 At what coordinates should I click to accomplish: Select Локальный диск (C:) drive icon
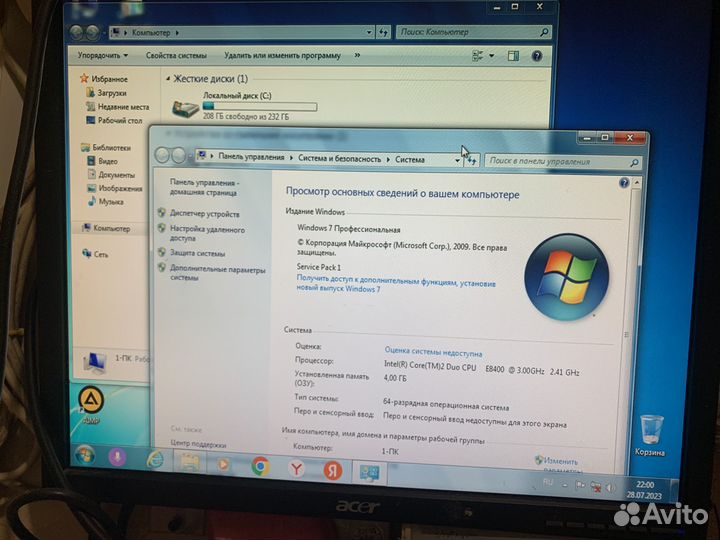tap(185, 108)
